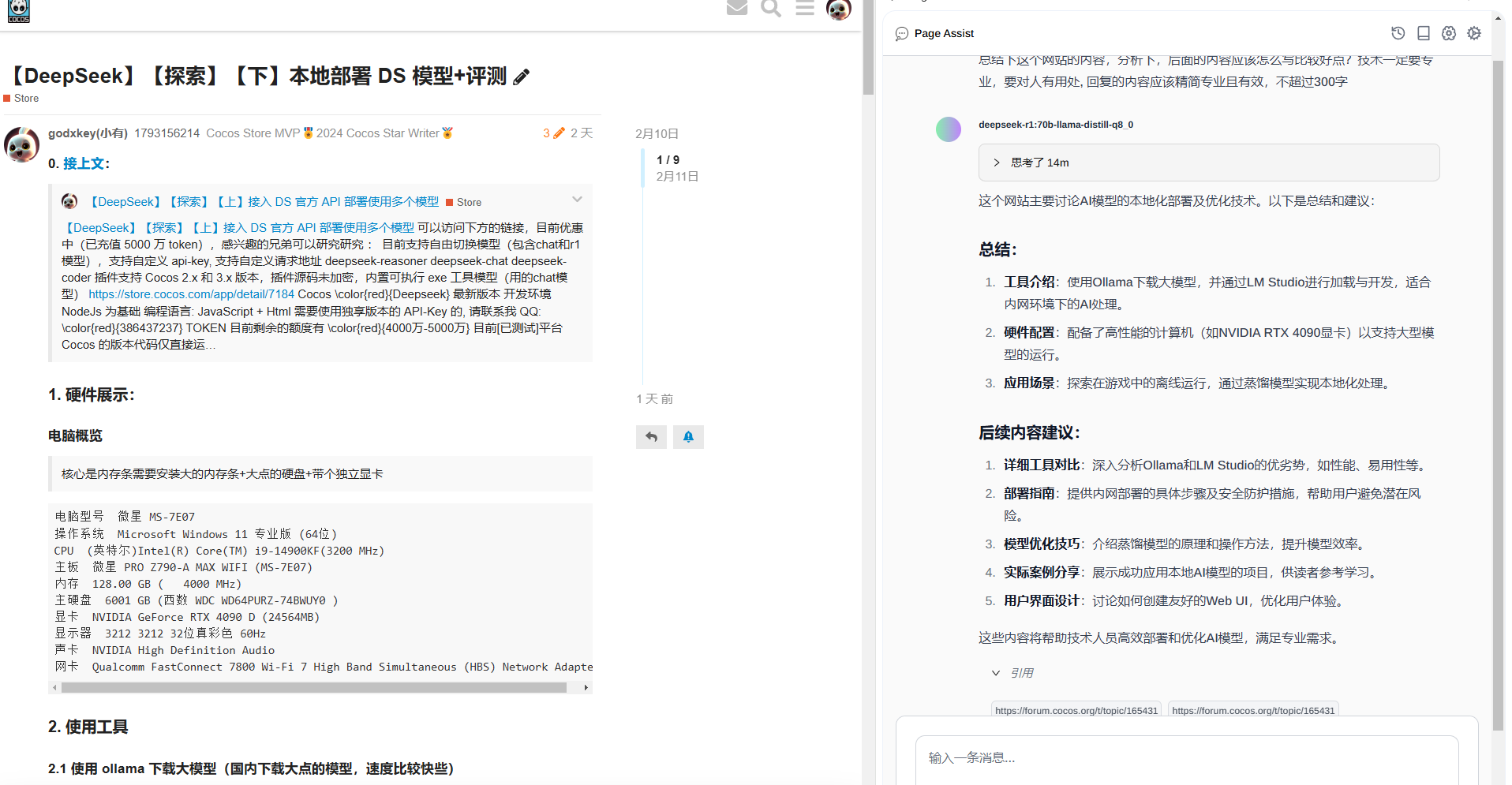Click the pencil icon to edit topic title

[x=521, y=77]
